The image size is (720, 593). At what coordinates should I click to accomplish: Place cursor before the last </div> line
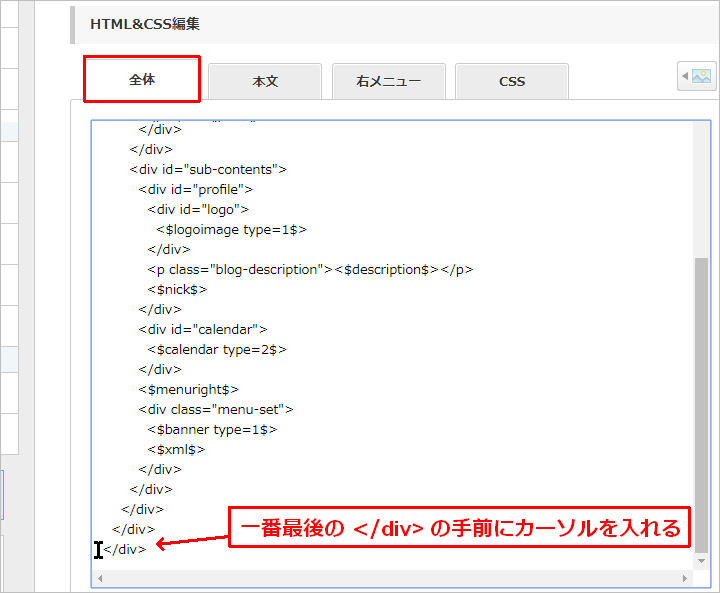pos(103,549)
